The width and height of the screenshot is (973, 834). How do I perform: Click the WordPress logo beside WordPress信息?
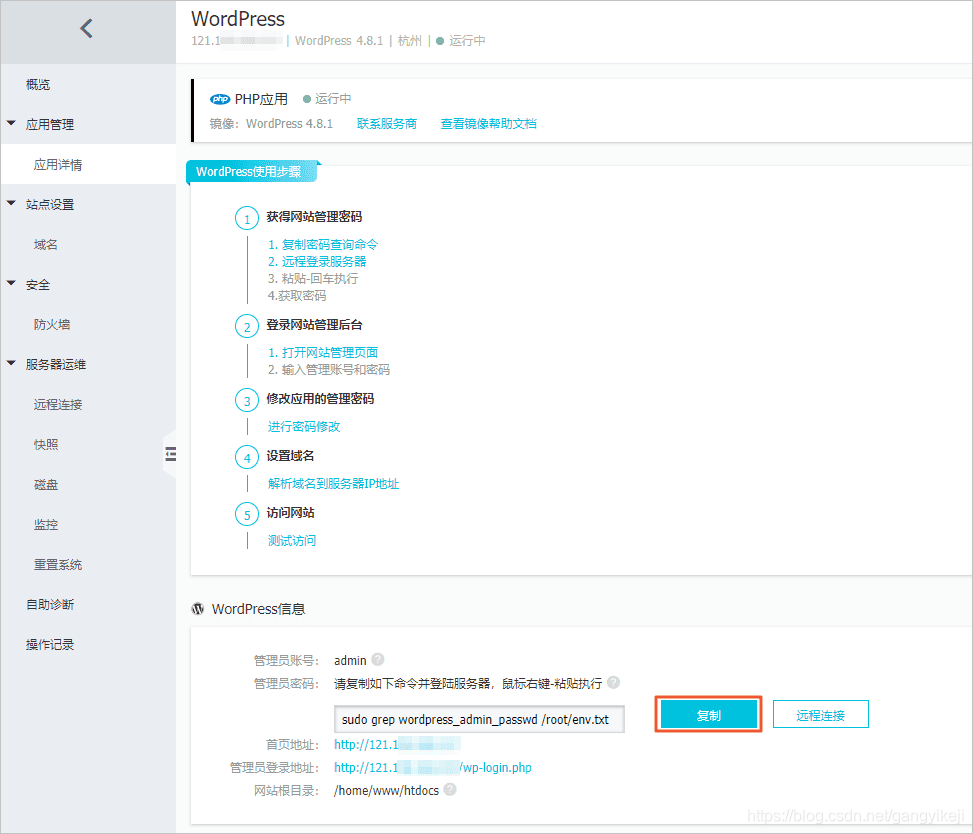pyautogui.click(x=198, y=609)
